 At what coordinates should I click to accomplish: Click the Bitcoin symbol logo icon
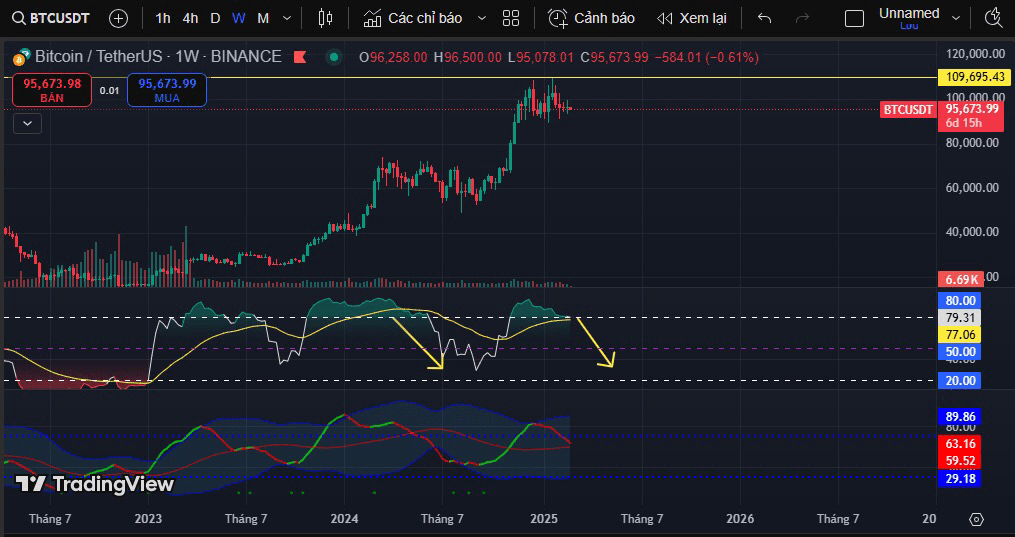point(23,57)
